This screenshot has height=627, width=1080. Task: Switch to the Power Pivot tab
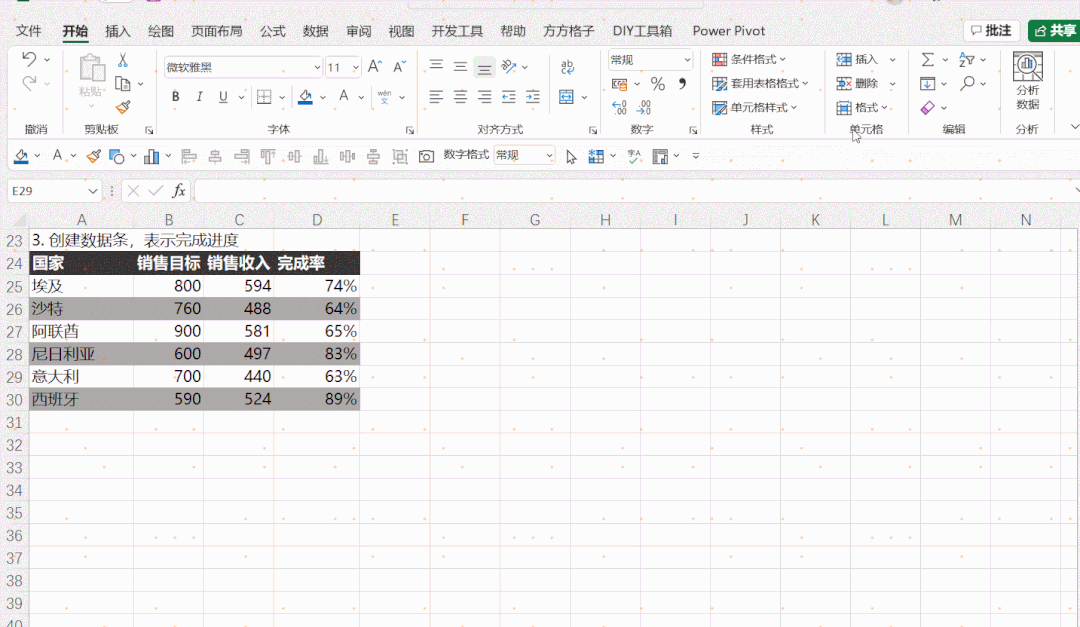(729, 31)
